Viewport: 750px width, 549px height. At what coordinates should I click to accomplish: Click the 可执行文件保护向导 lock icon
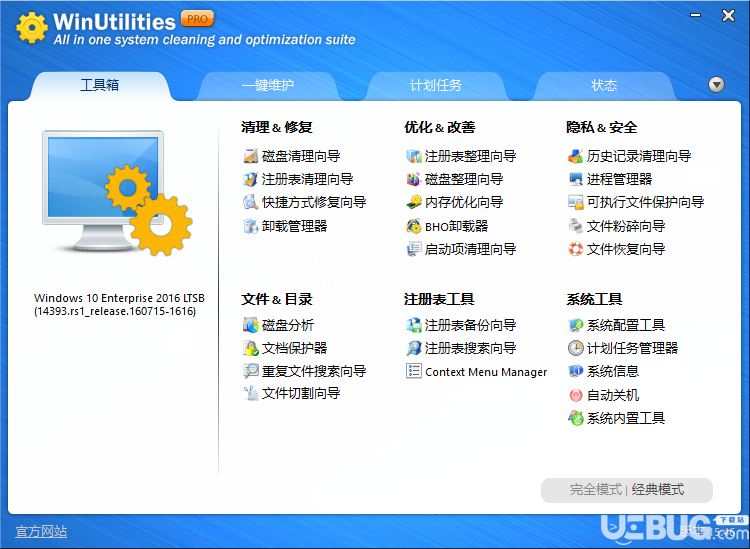[575, 202]
